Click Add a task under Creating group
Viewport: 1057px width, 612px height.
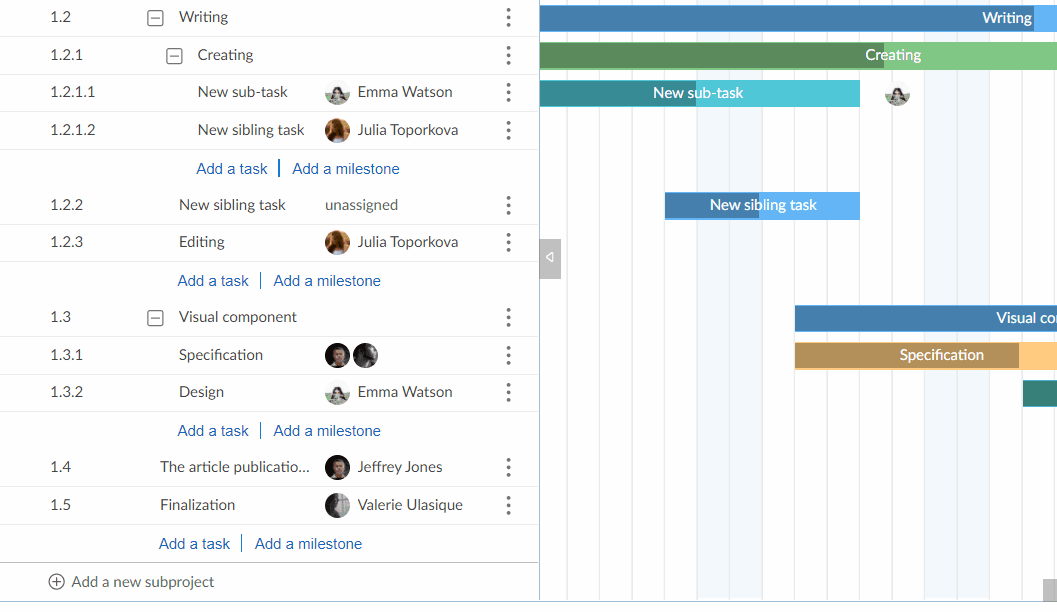tap(232, 169)
